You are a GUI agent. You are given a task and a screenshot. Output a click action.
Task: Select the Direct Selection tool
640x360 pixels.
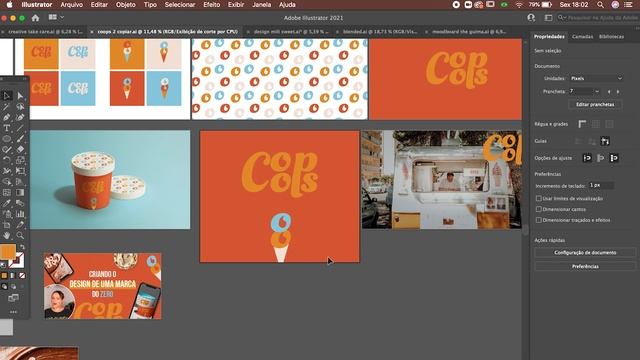[x=20, y=96]
